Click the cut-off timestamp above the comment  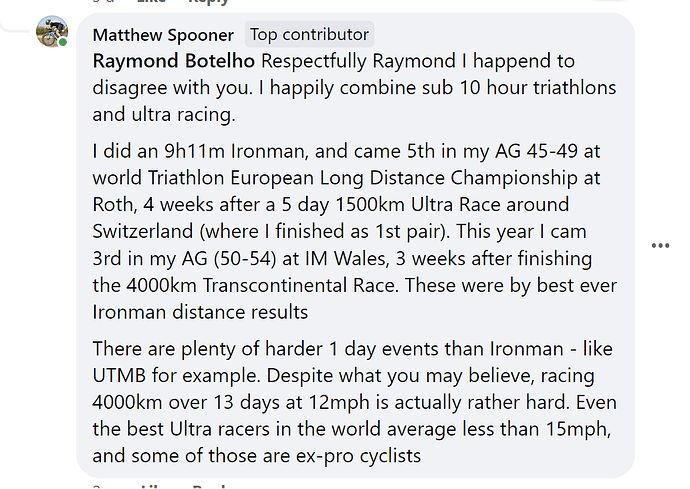point(104,1)
